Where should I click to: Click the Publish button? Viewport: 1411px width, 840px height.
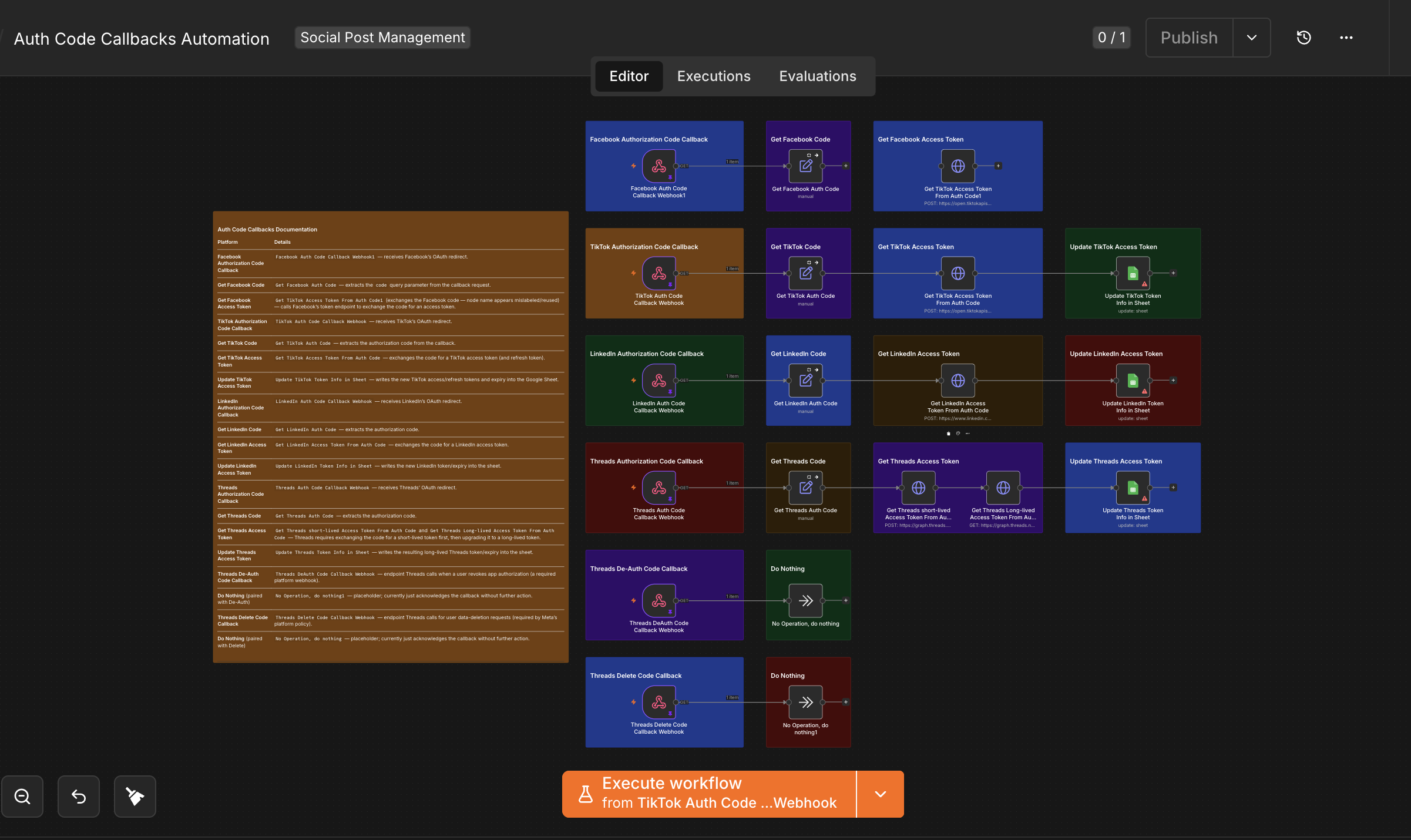[x=1190, y=38]
